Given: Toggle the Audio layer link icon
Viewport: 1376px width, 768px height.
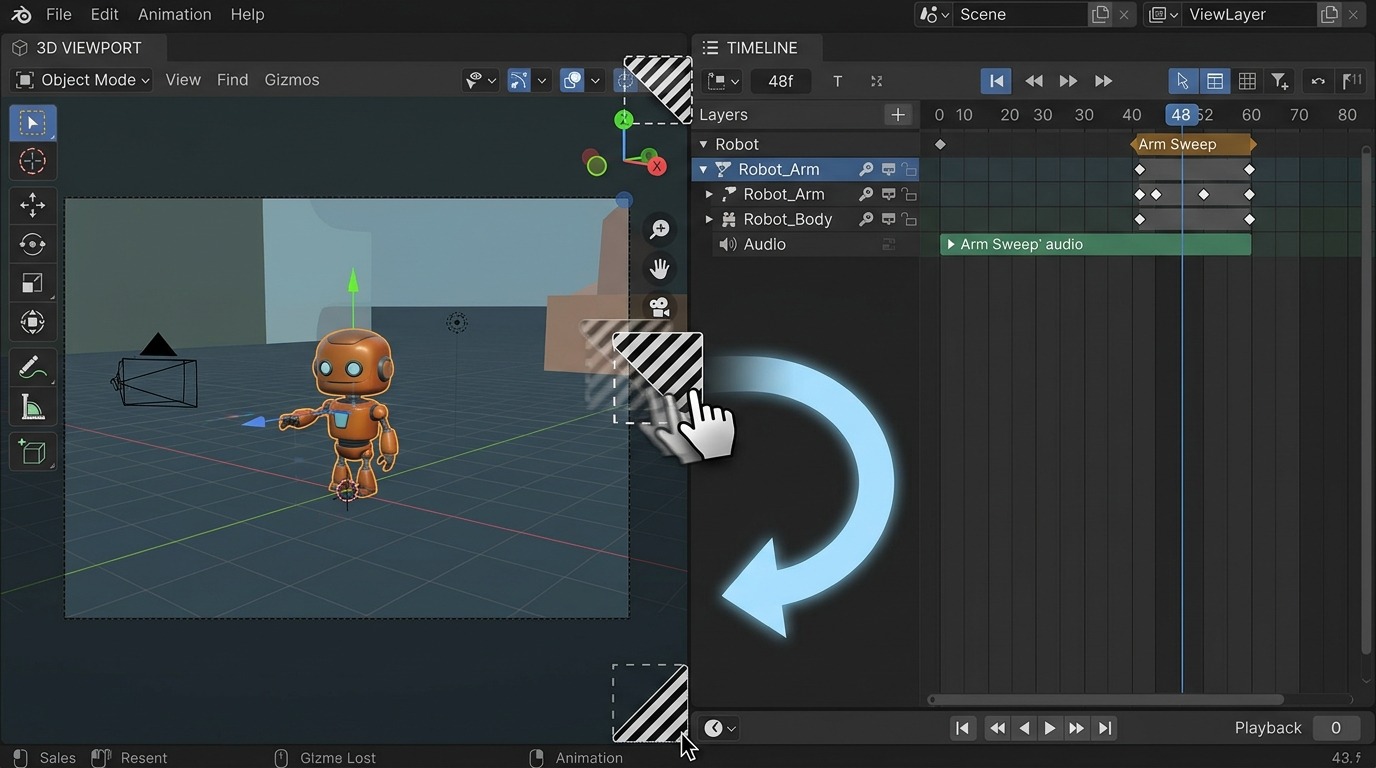Looking at the screenshot, I should click(888, 244).
